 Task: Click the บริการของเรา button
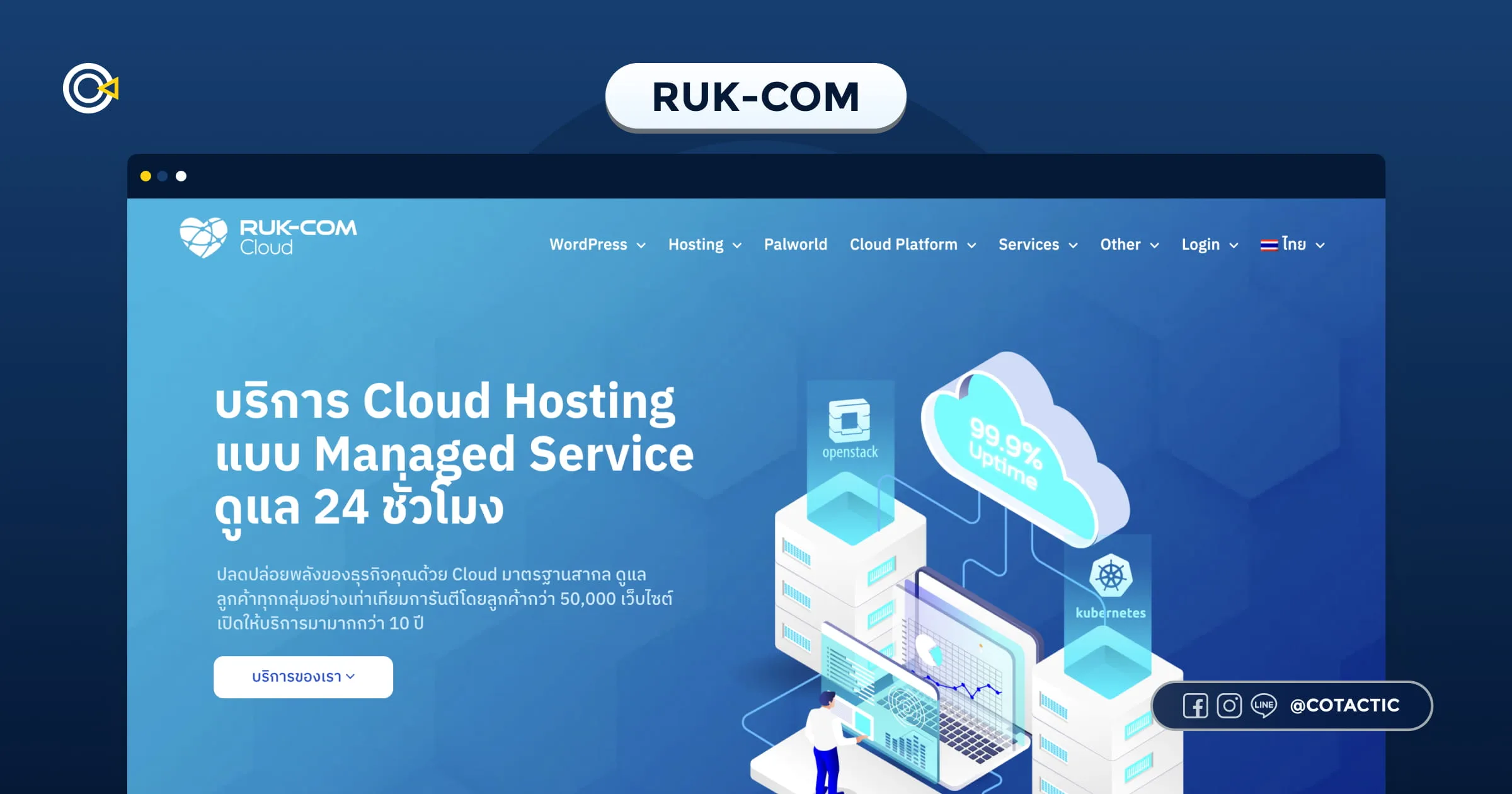tap(303, 677)
